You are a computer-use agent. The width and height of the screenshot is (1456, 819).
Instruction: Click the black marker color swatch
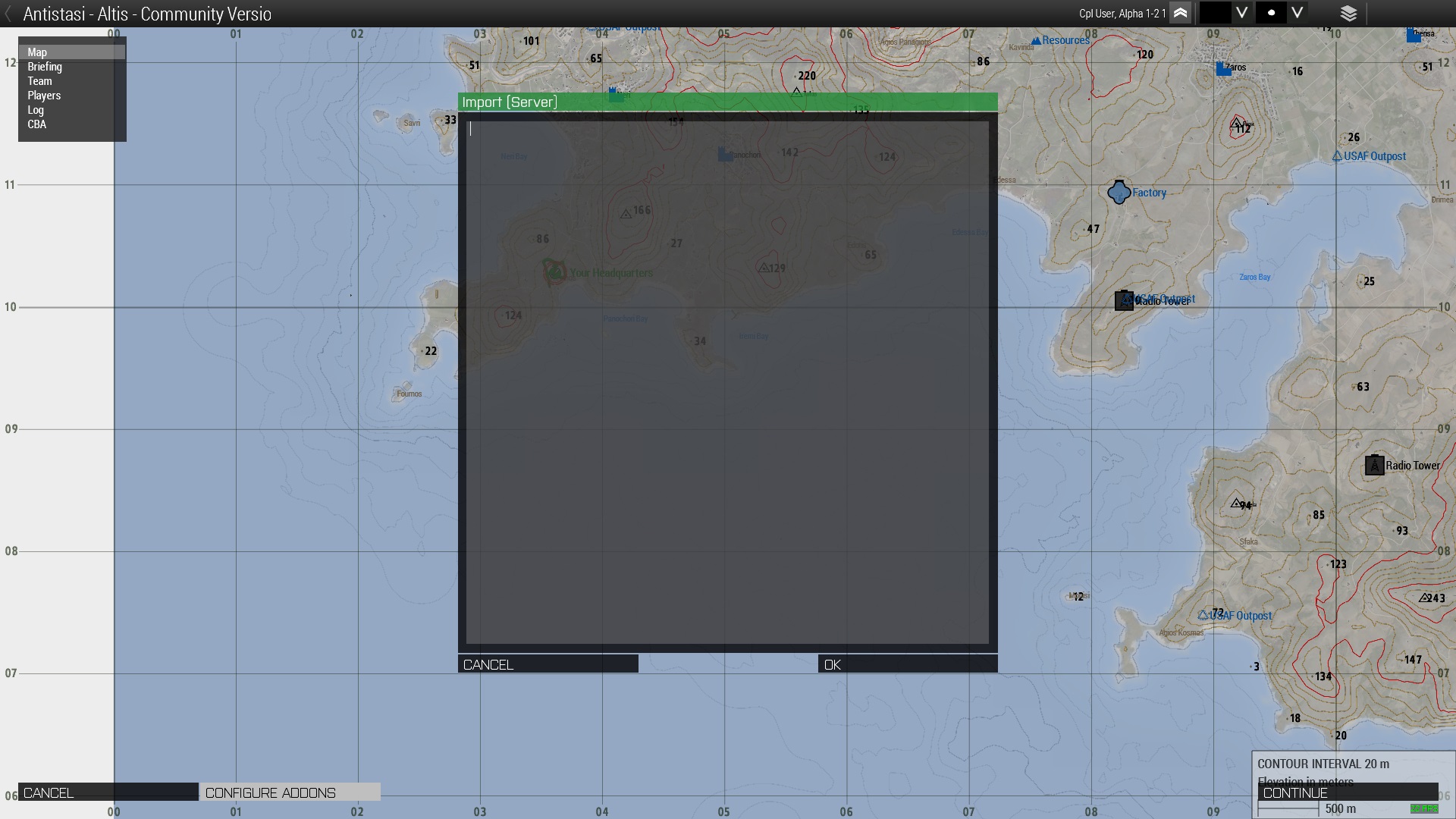(1215, 13)
